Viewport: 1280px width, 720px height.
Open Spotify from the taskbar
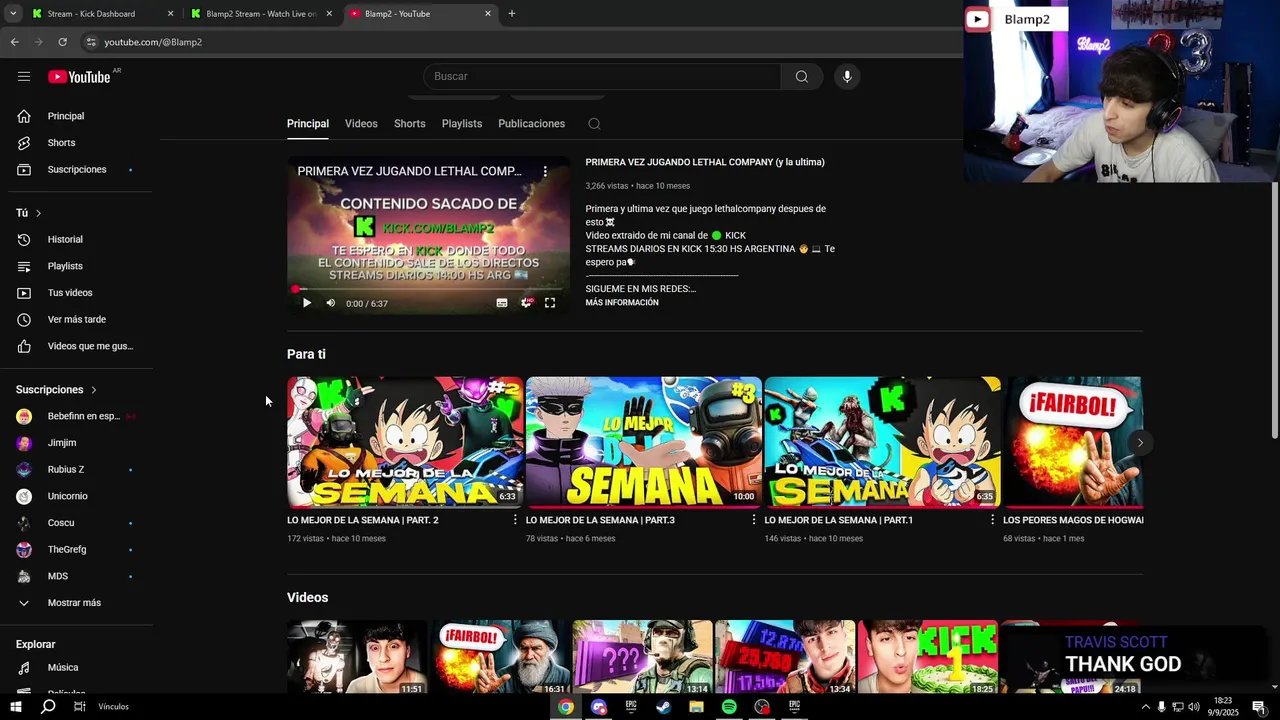click(729, 707)
